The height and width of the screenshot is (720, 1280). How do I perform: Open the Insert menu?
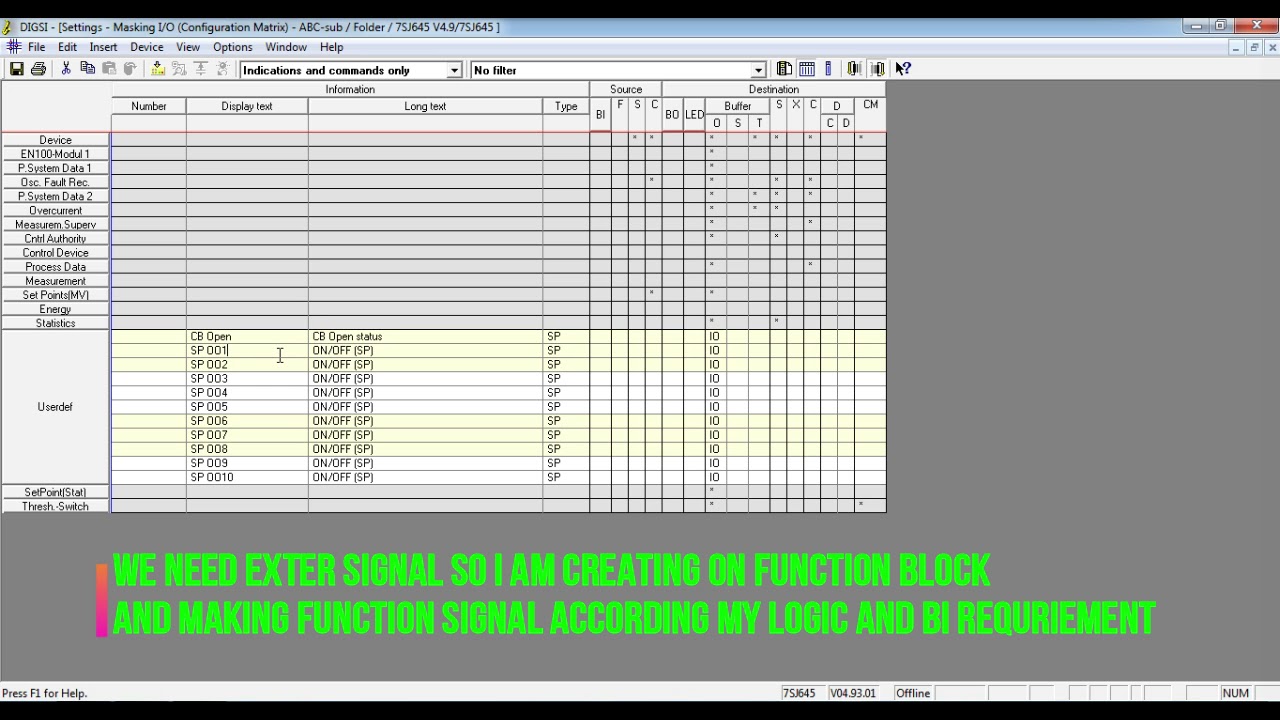[103, 47]
